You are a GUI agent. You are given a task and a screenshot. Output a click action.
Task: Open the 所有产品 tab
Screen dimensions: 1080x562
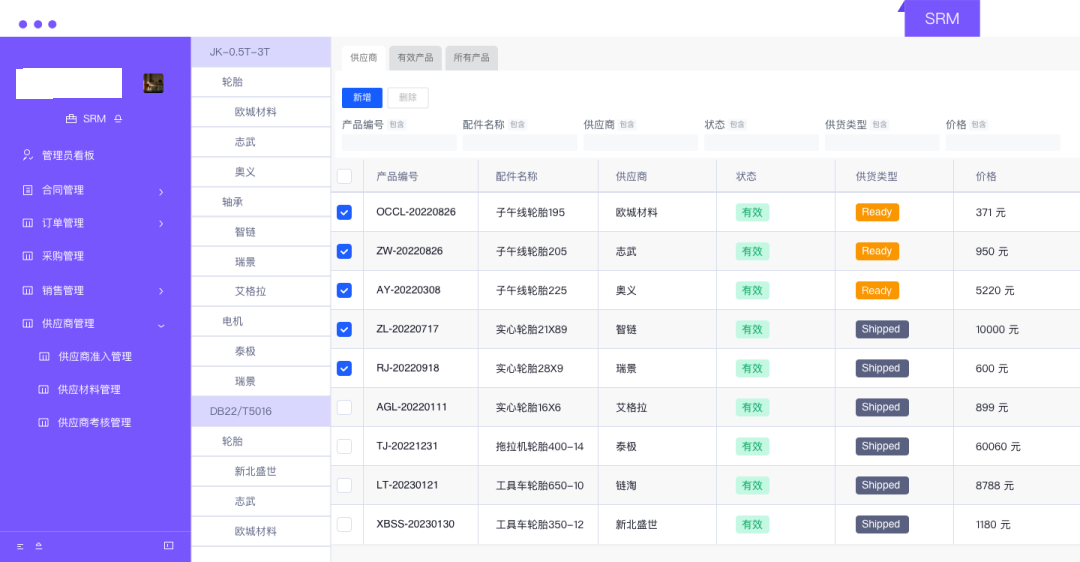click(x=471, y=58)
